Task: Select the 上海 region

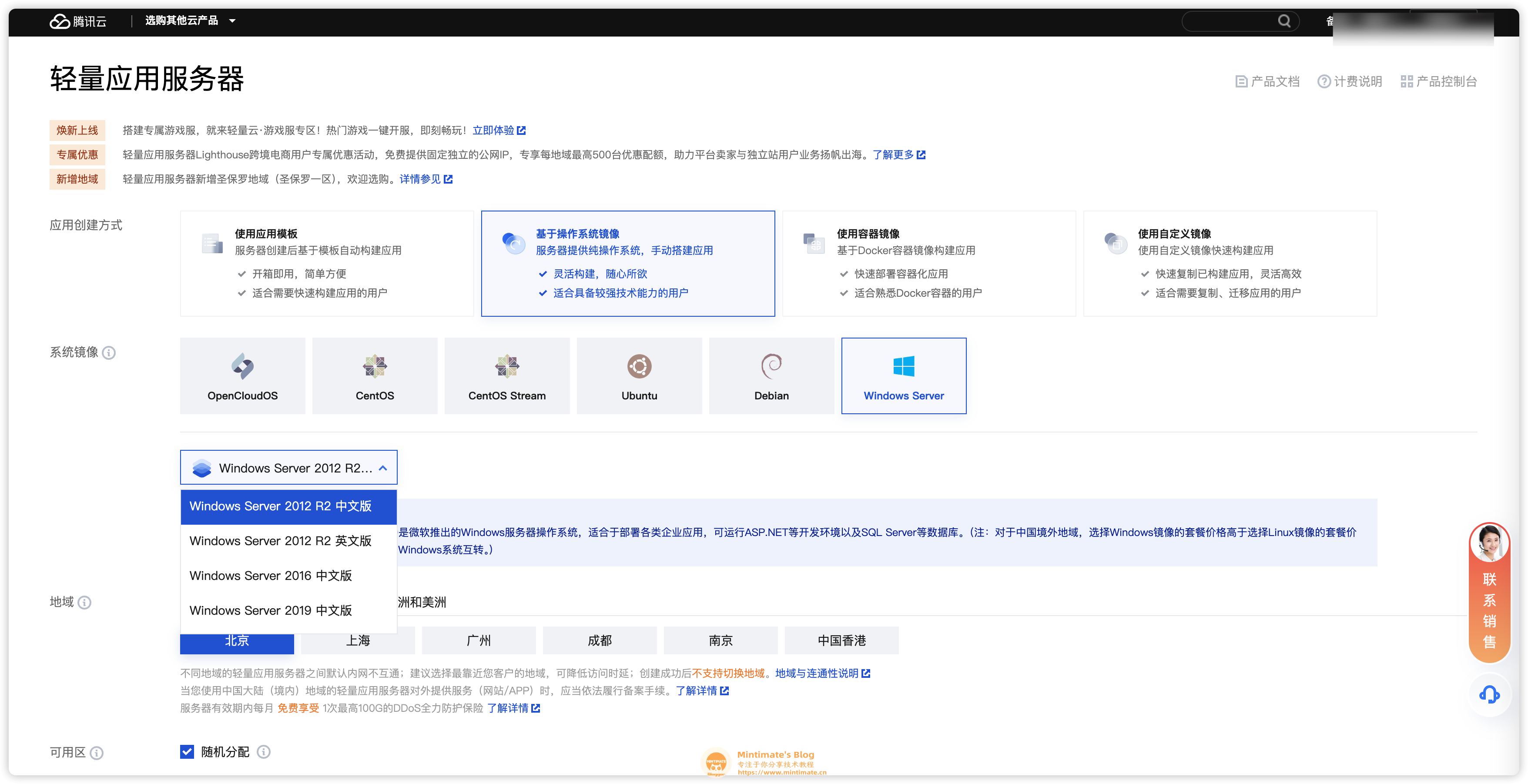Action: pos(358,641)
